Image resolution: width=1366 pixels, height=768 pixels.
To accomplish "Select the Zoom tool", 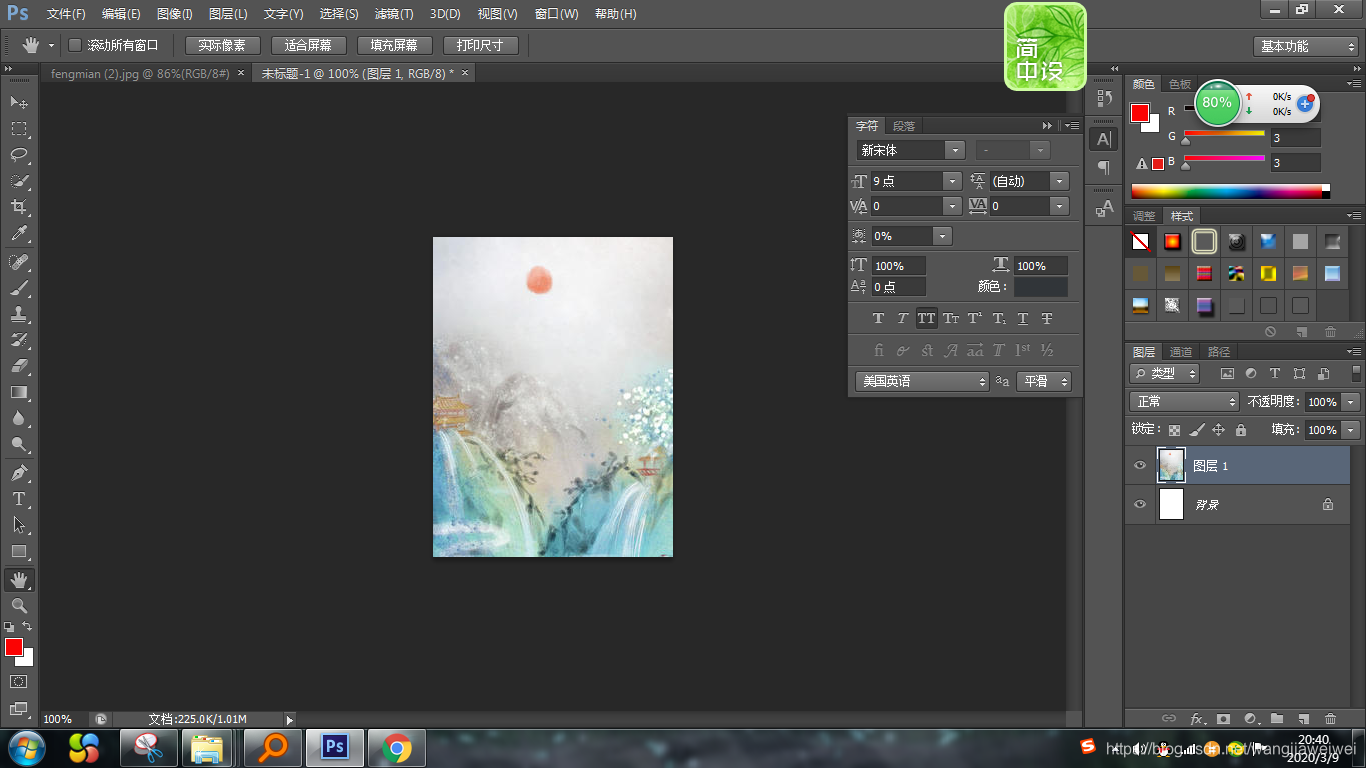I will tap(19, 606).
